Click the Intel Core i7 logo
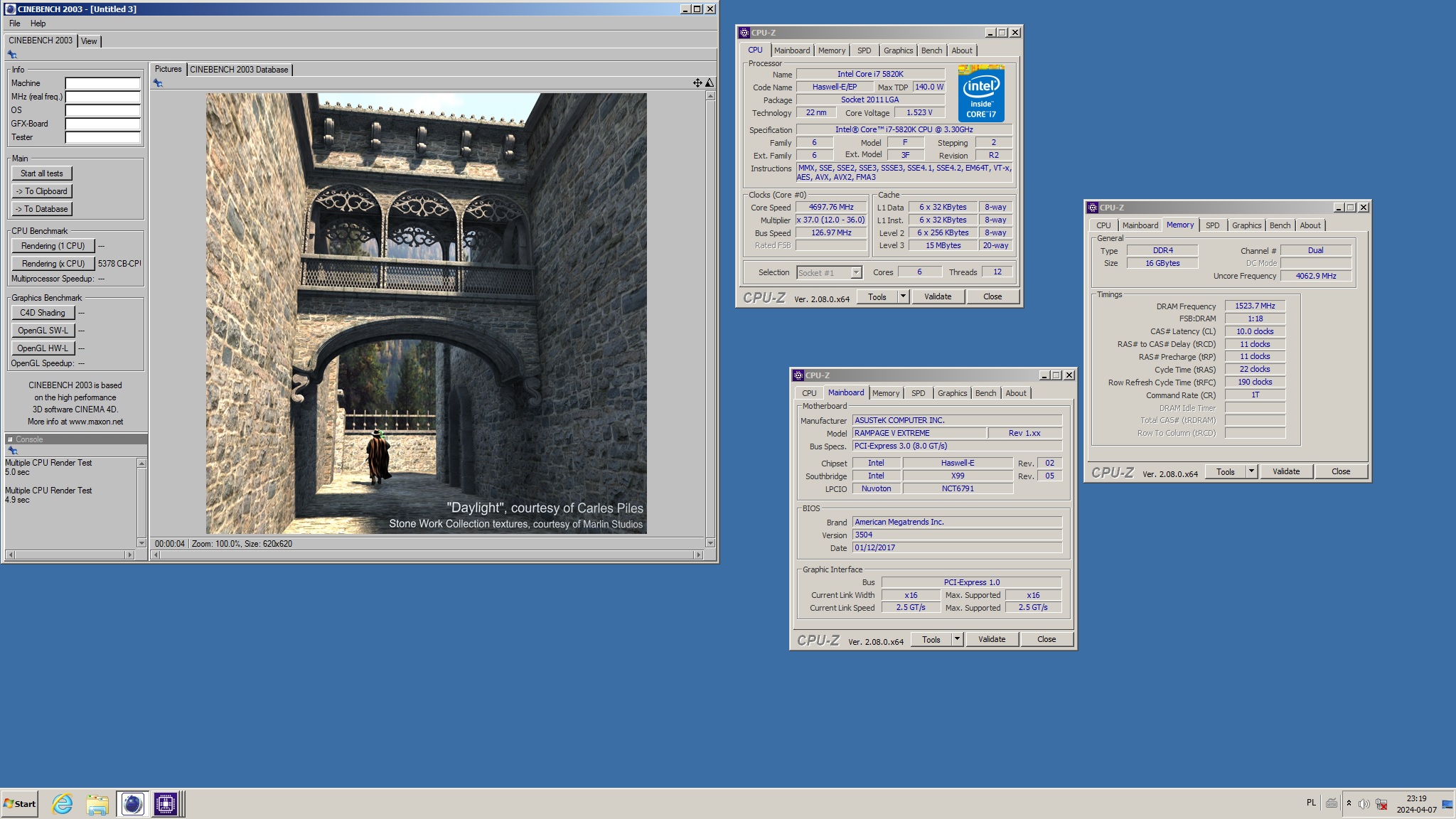The image size is (1456, 819). click(x=981, y=93)
